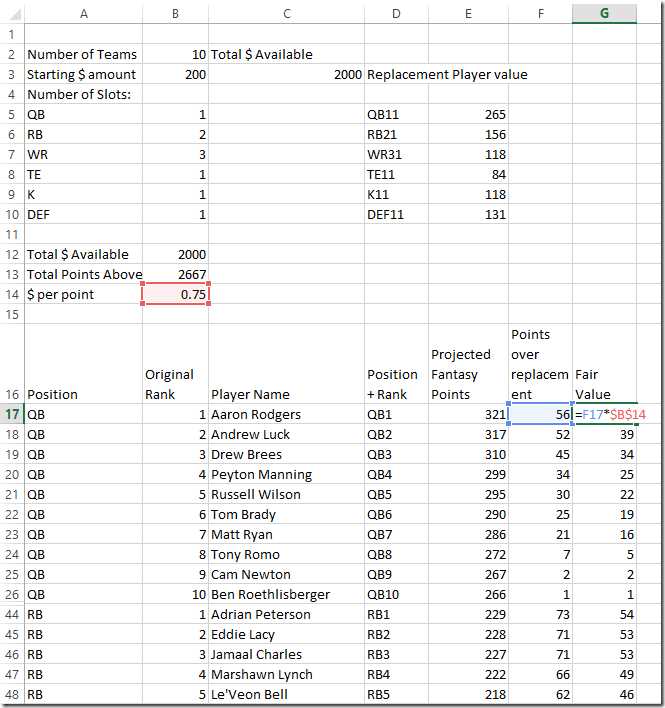Click Number of Teams value 10
This screenshot has width=665, height=708.
tap(176, 55)
